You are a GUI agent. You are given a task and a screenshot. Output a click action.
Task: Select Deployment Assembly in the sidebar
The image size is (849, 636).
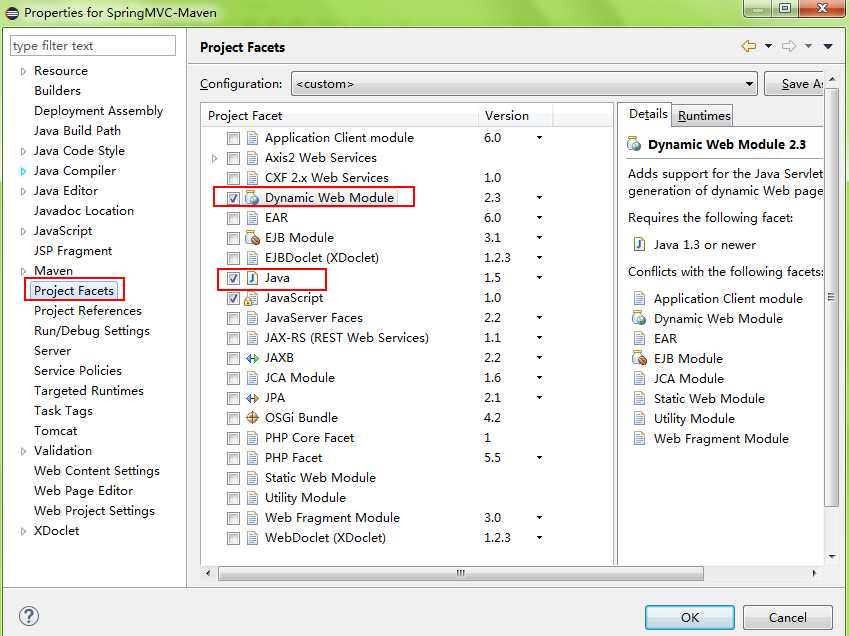99,110
